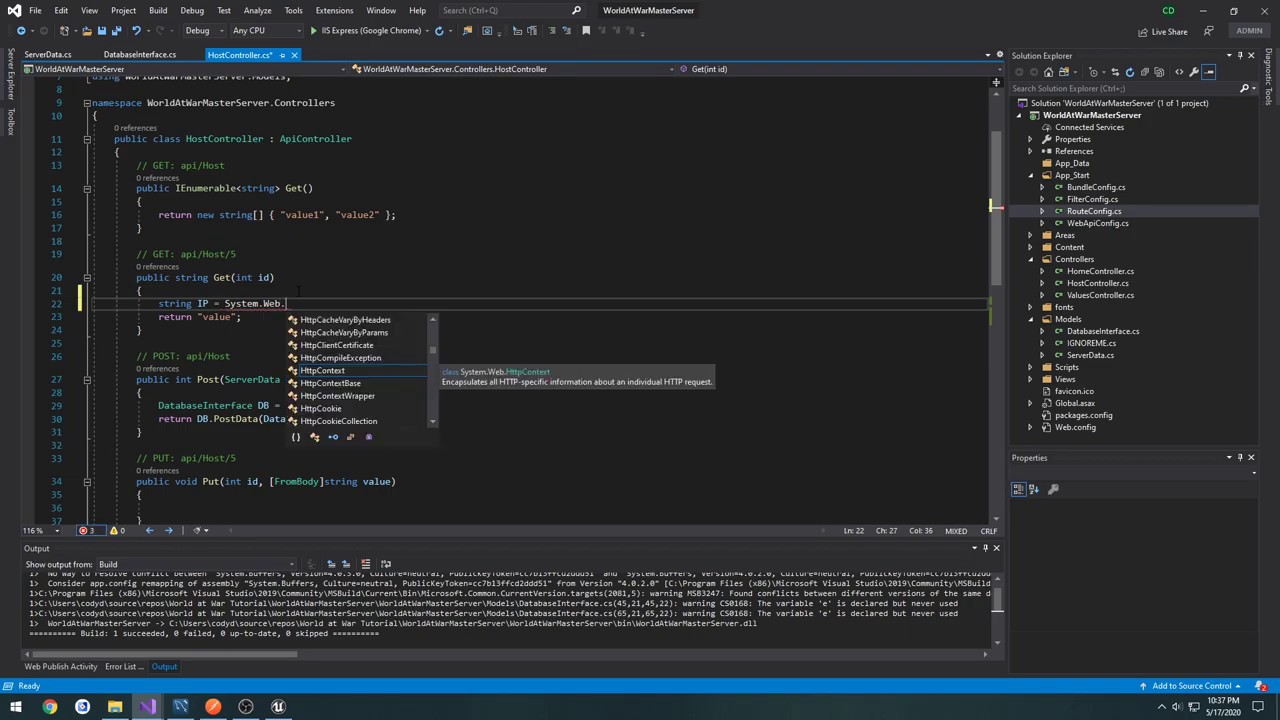Switch to the ServerData.cs tab
The width and height of the screenshot is (1280, 720).
pos(48,55)
